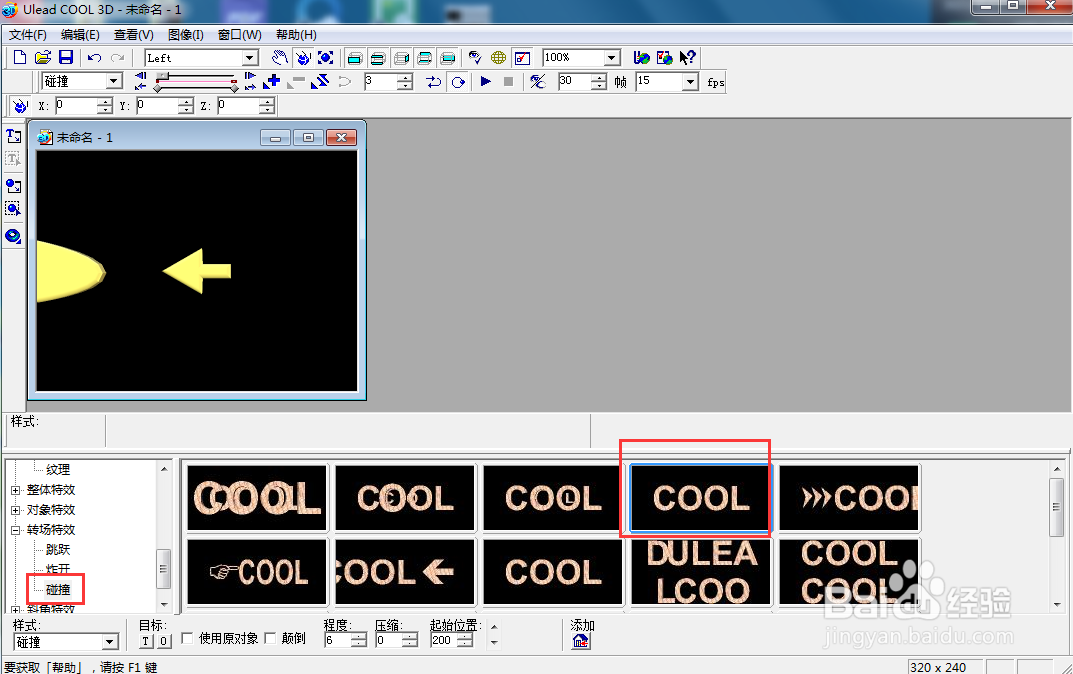Open the 文件(F) menu
Image resolution: width=1073 pixels, height=674 pixels.
28,35
